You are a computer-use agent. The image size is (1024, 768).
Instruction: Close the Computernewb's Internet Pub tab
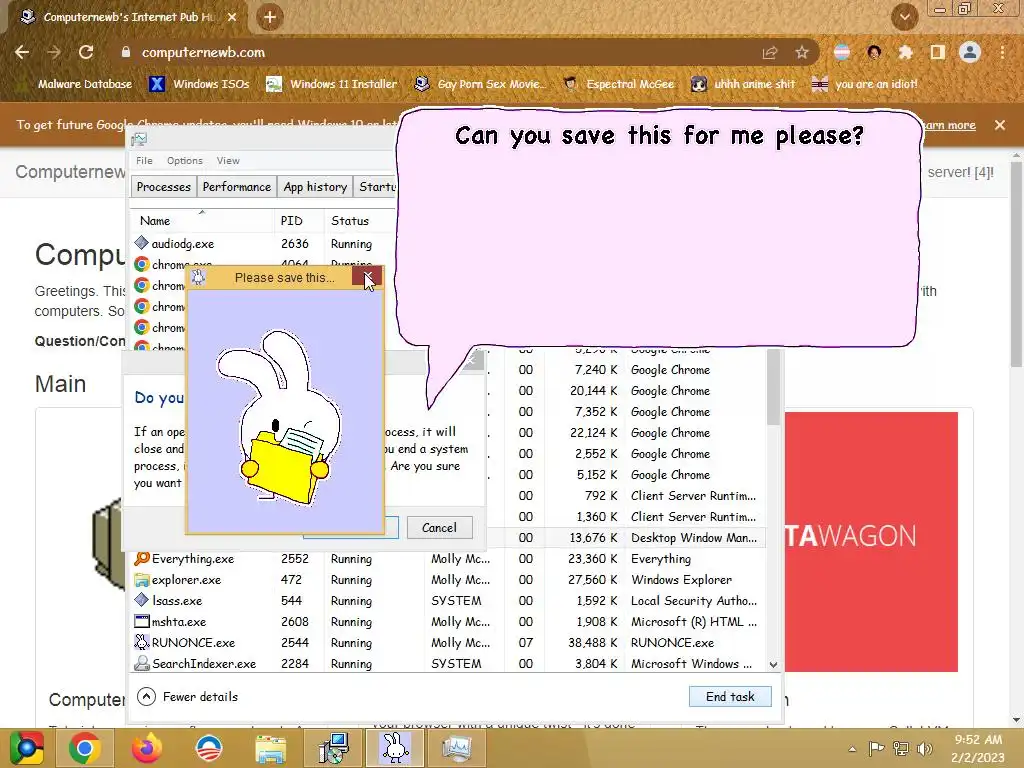(x=232, y=17)
